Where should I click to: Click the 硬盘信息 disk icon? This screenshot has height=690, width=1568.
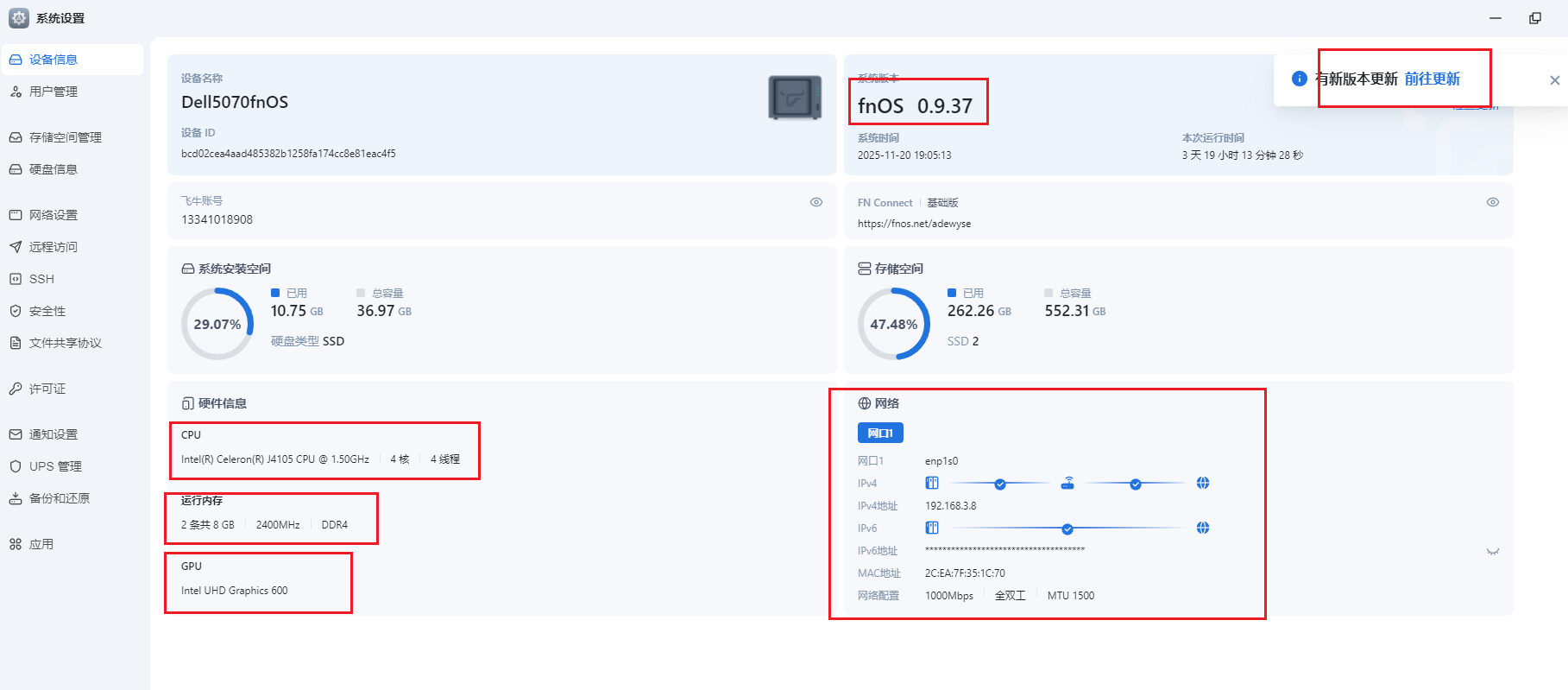tap(16, 169)
